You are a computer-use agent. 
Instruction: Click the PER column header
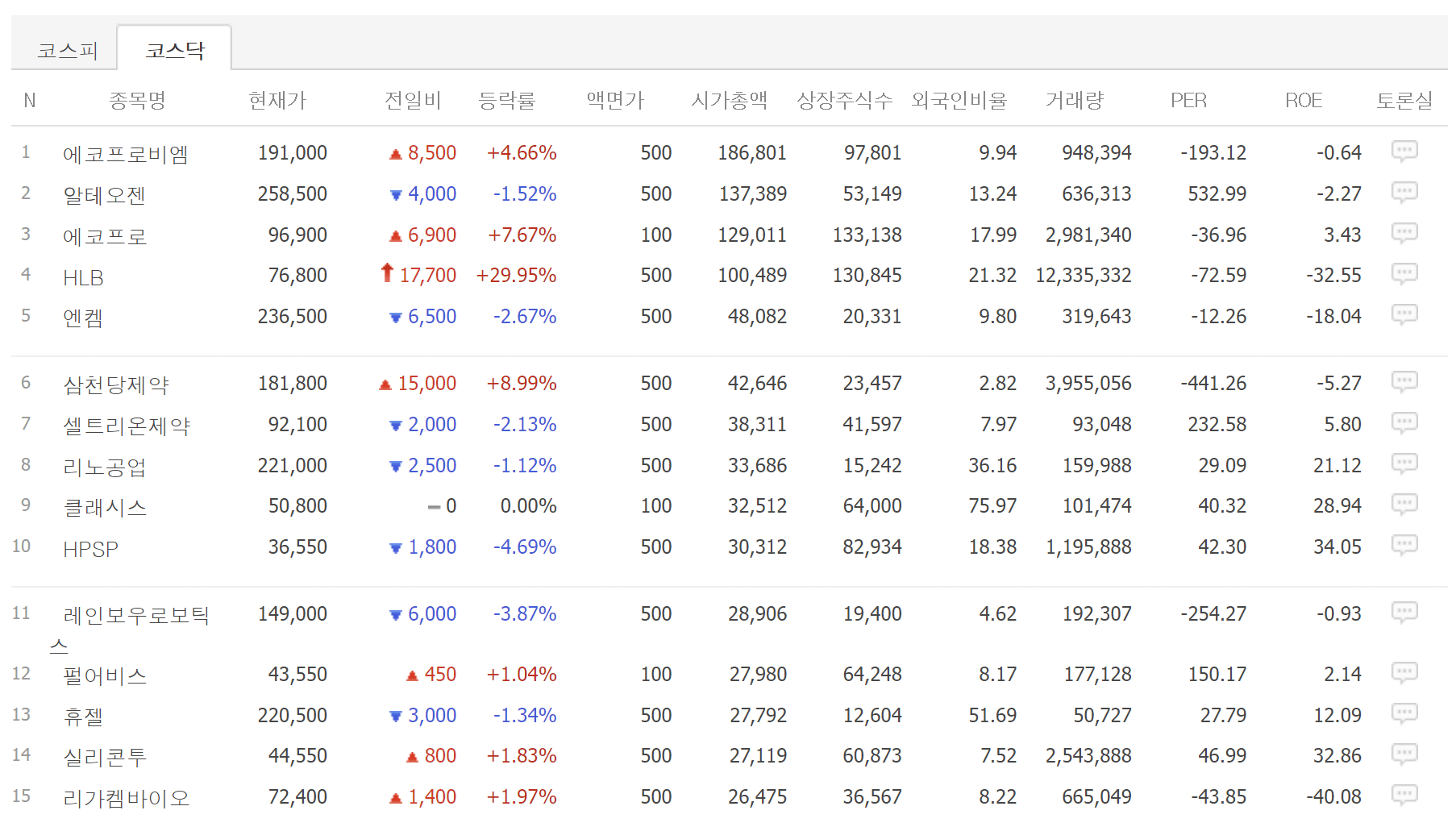point(1188,100)
